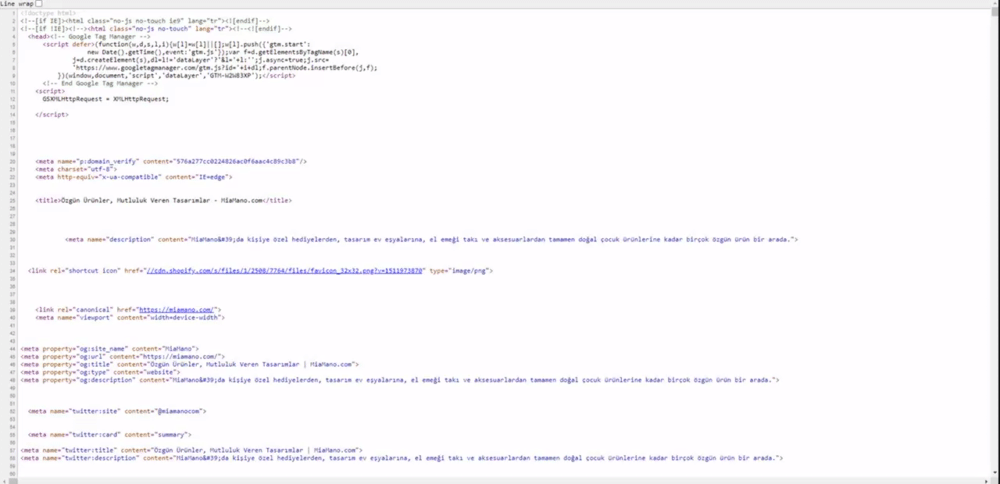Click the meta name="description" line
The image size is (1000, 484).
click(432, 240)
